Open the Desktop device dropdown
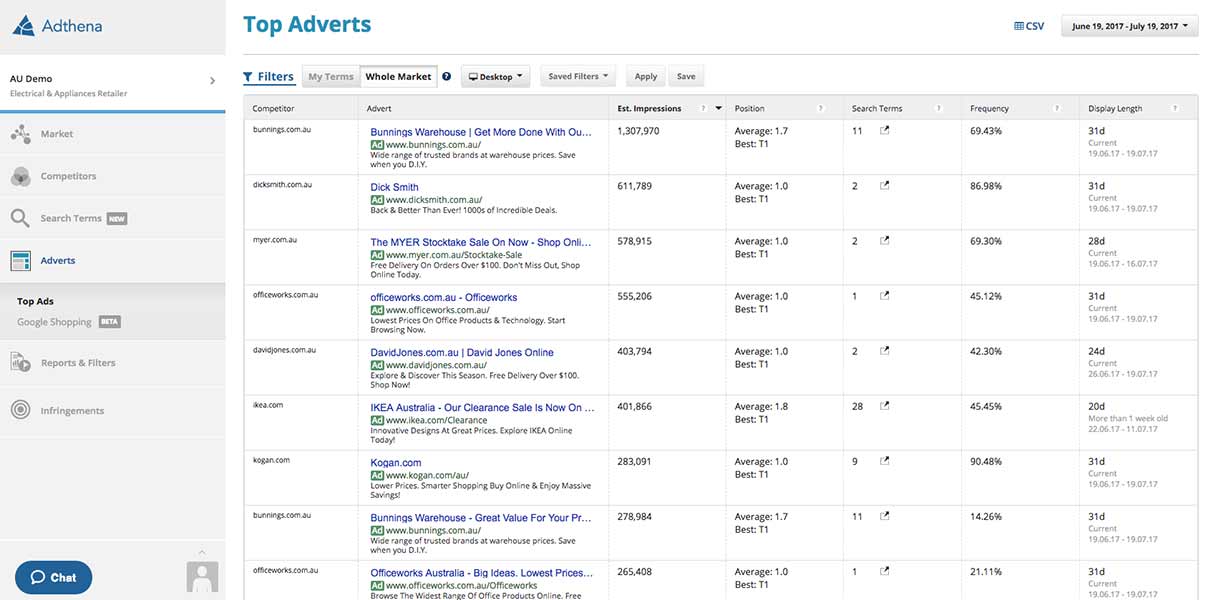Image resolution: width=1216 pixels, height=600 pixels. (x=496, y=77)
